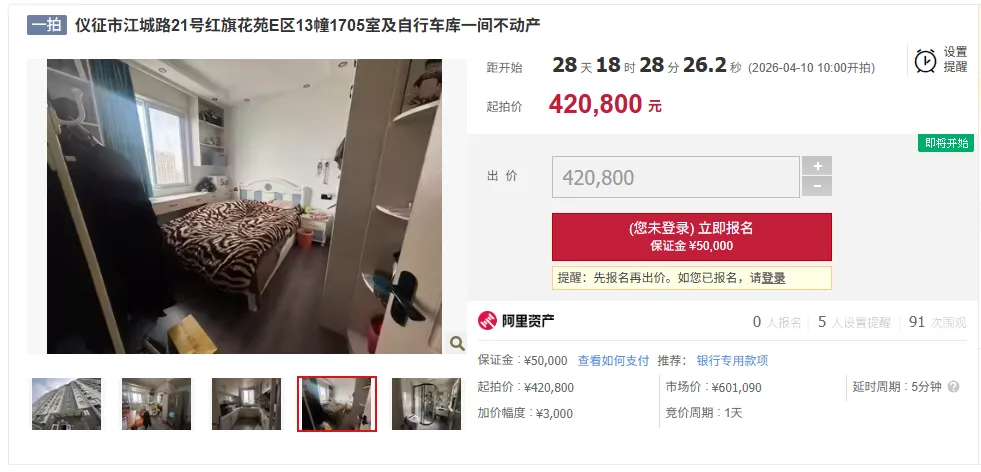Screen dimensions: 981x472
Task: Select the building exterior thumbnail
Action: (66, 404)
